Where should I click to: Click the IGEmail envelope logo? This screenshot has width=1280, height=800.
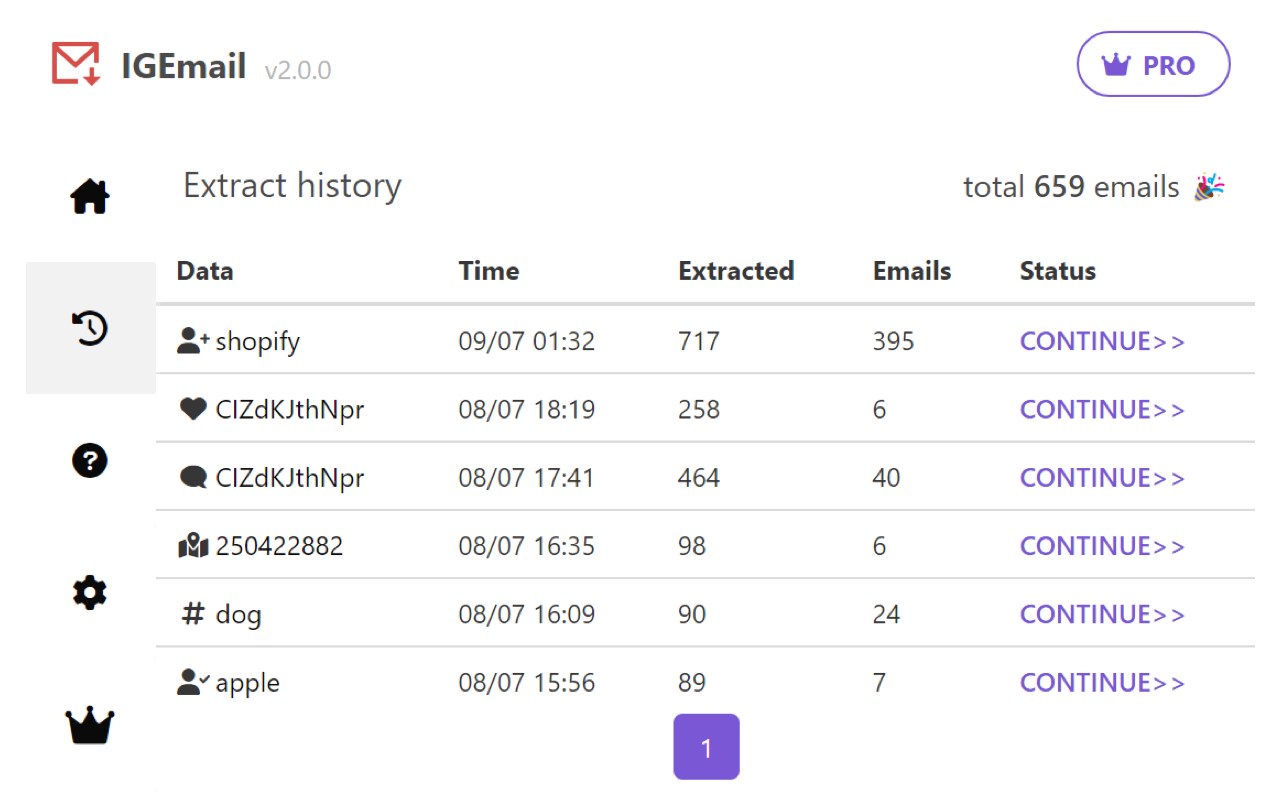pyautogui.click(x=76, y=64)
